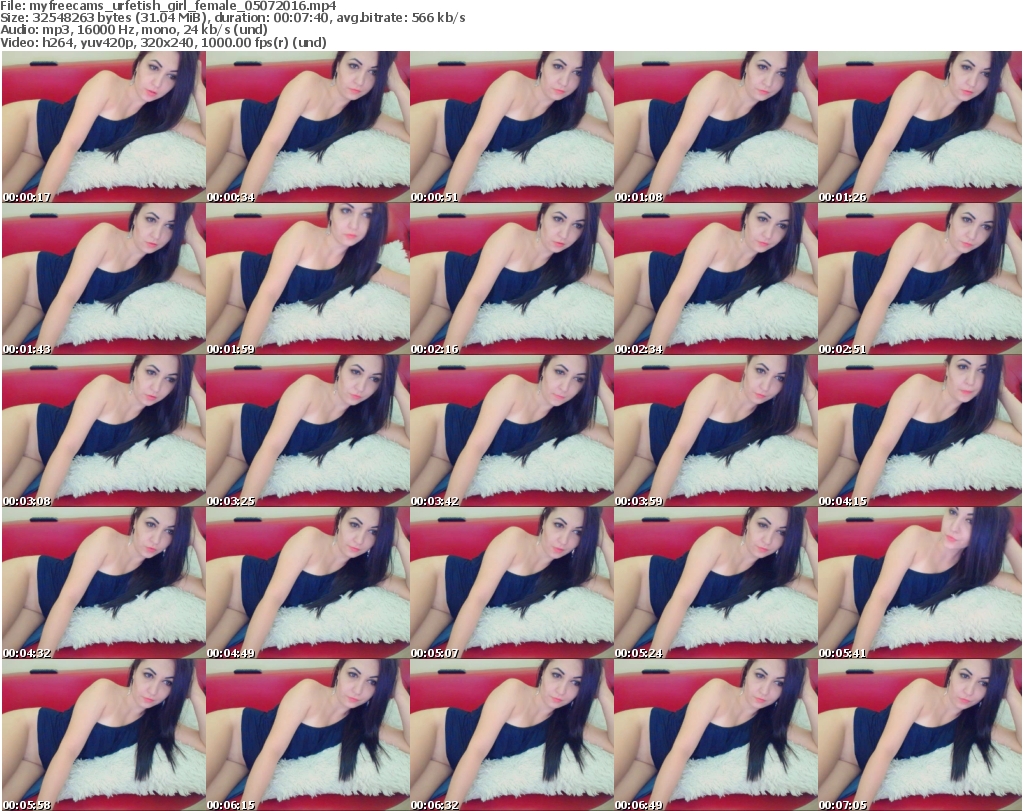Open the frame stamped 00:02:16
This screenshot has width=1024, height=811.
512,279
